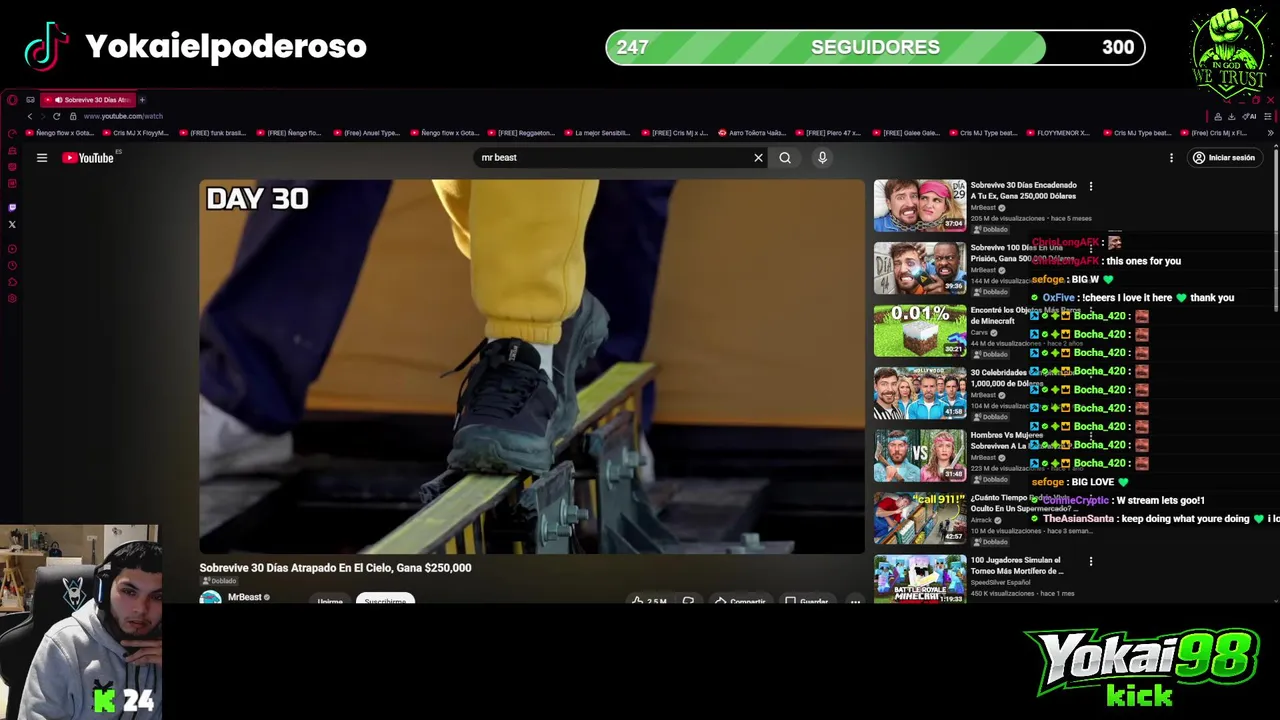This screenshot has height=720, width=1280.
Task: Open bookmark 'La mejor Sensibili...'
Action: coord(597,133)
